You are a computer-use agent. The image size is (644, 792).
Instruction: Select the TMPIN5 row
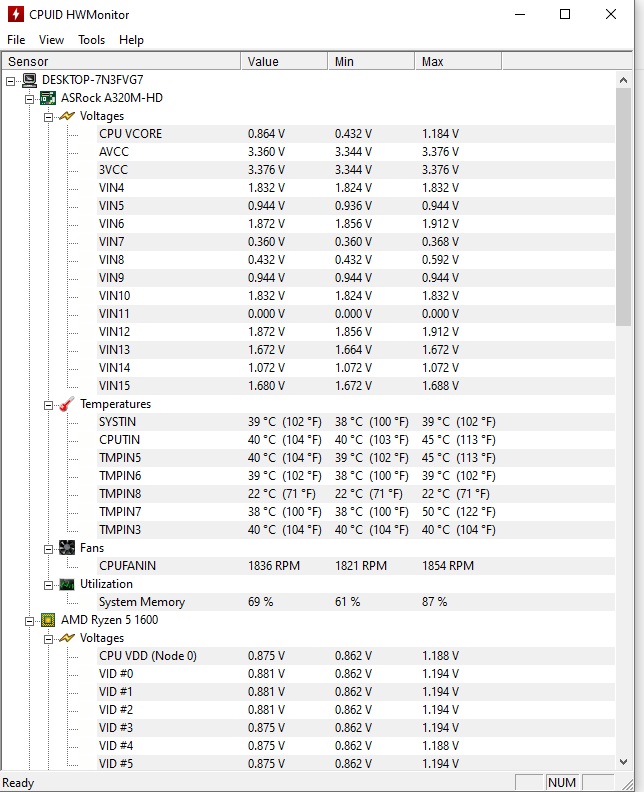tap(356, 458)
